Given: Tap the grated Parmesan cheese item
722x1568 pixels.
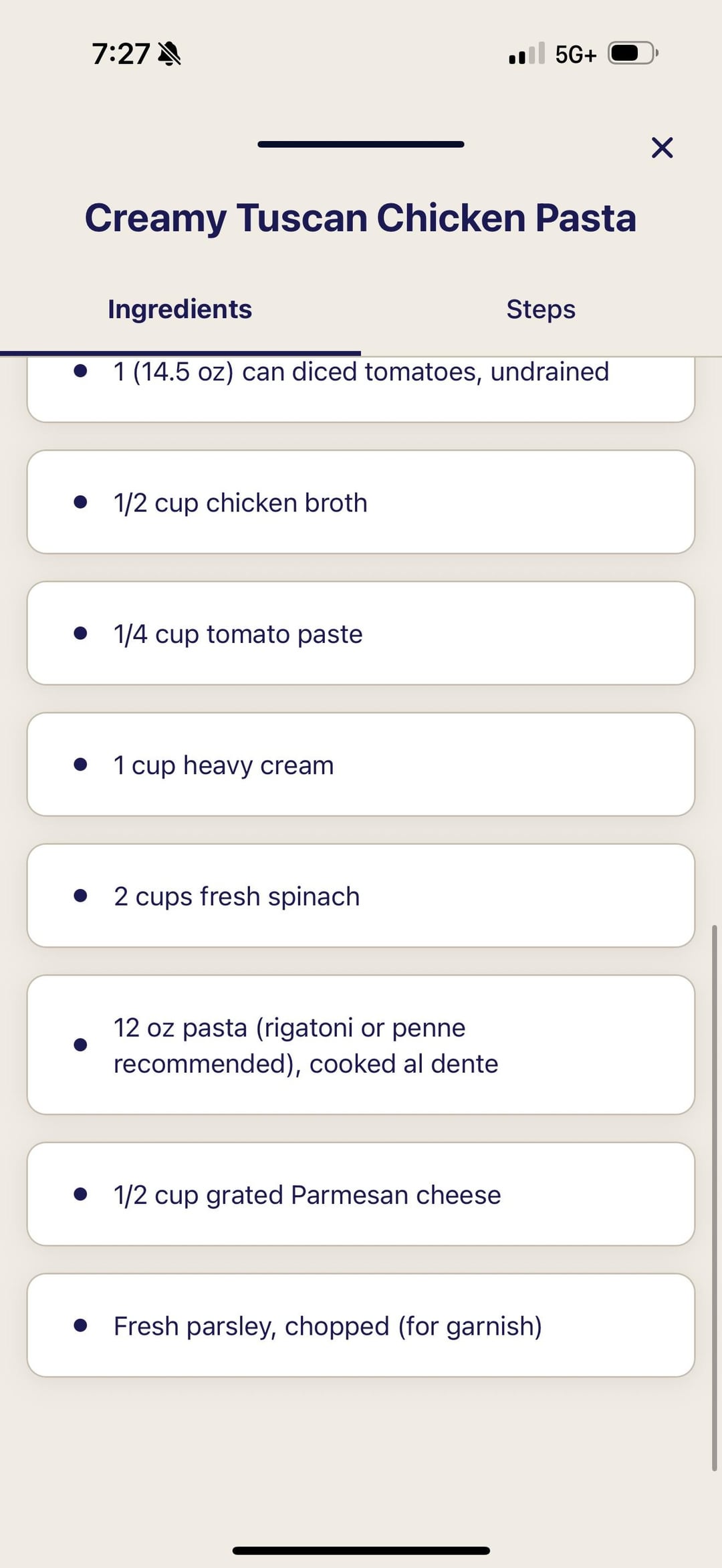Looking at the screenshot, I should click(x=361, y=1194).
